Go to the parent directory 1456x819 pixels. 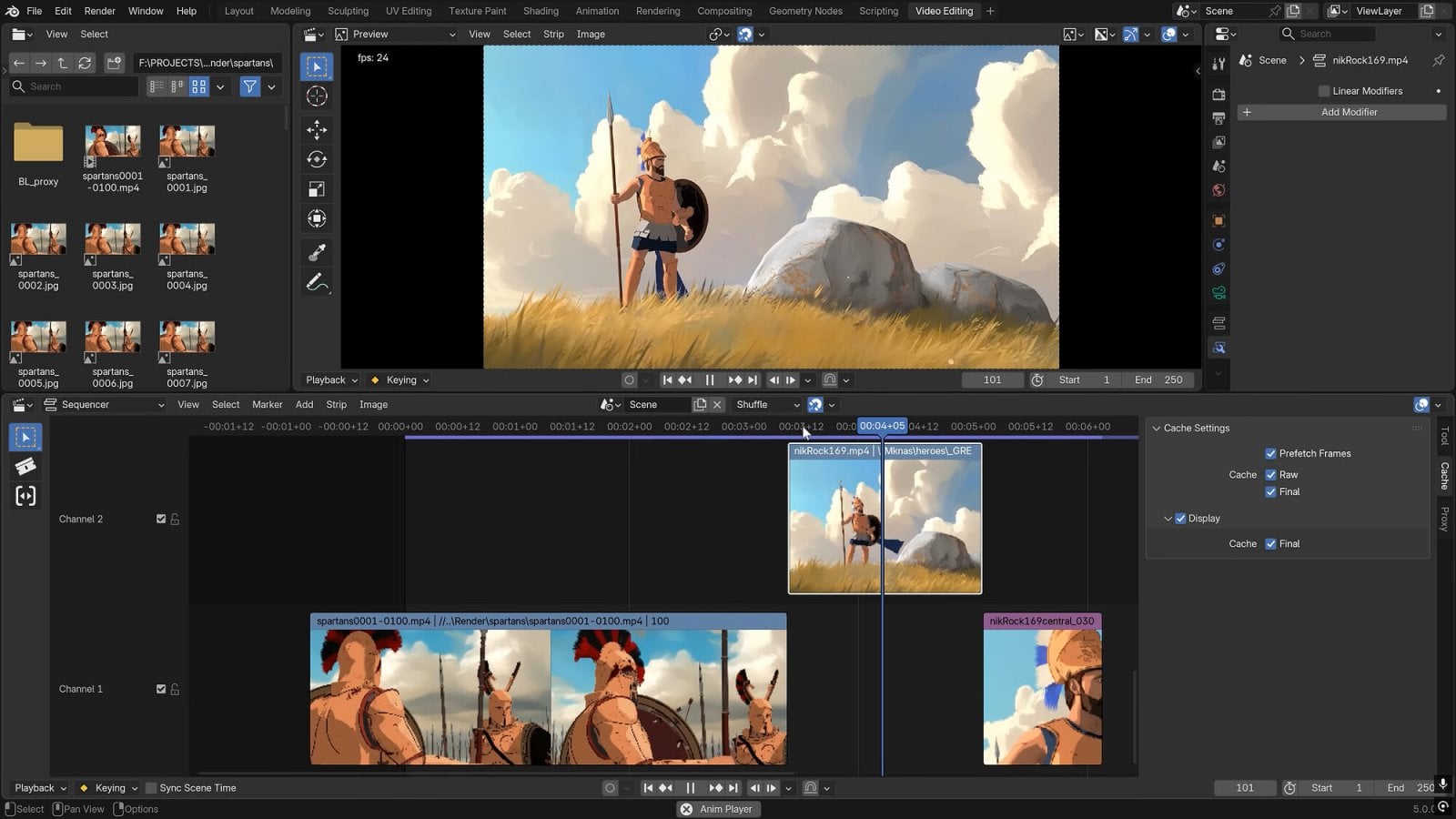tap(62, 63)
